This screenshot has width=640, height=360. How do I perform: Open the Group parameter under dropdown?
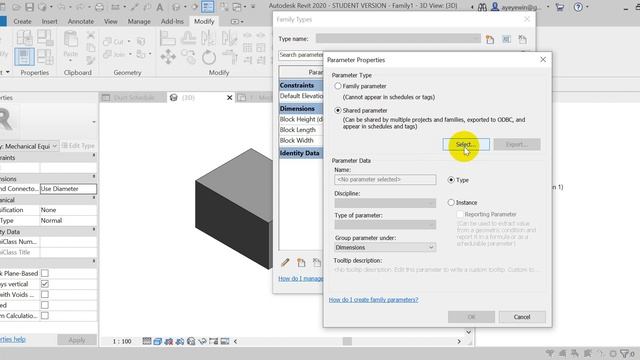click(x=385, y=247)
